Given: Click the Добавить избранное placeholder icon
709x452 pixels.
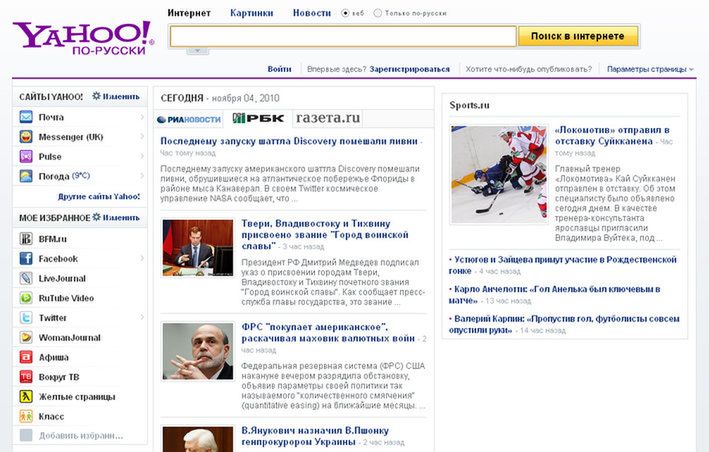Looking at the screenshot, I should pos(26,435).
